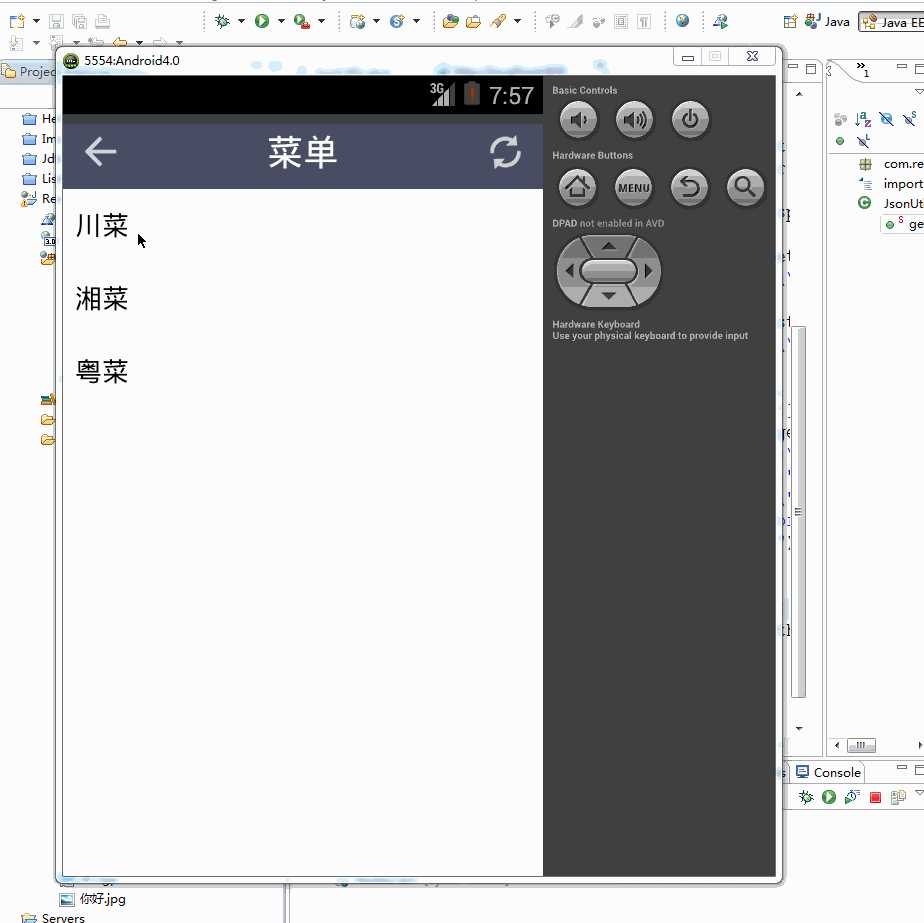
Task: Select 你好.jpg in Project Explorer
Action: click(x=93, y=899)
